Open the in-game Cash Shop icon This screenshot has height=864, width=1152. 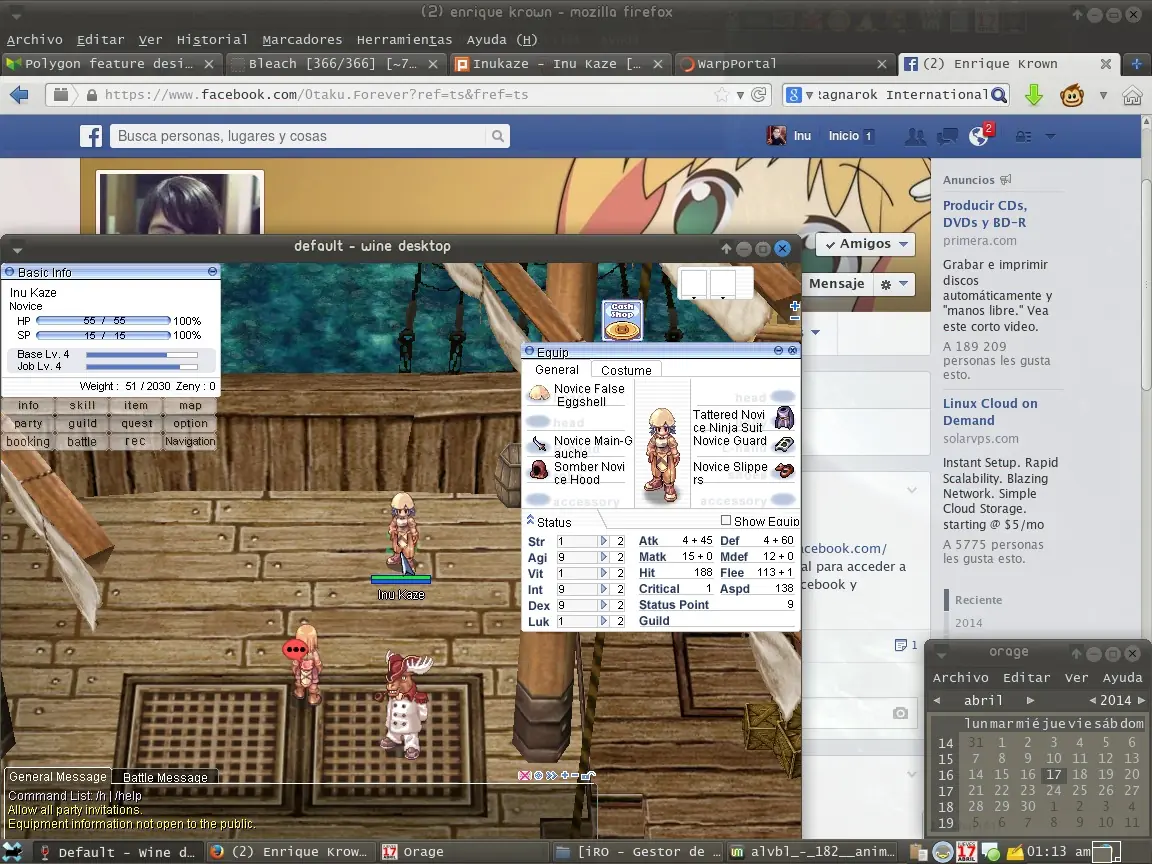(x=622, y=320)
